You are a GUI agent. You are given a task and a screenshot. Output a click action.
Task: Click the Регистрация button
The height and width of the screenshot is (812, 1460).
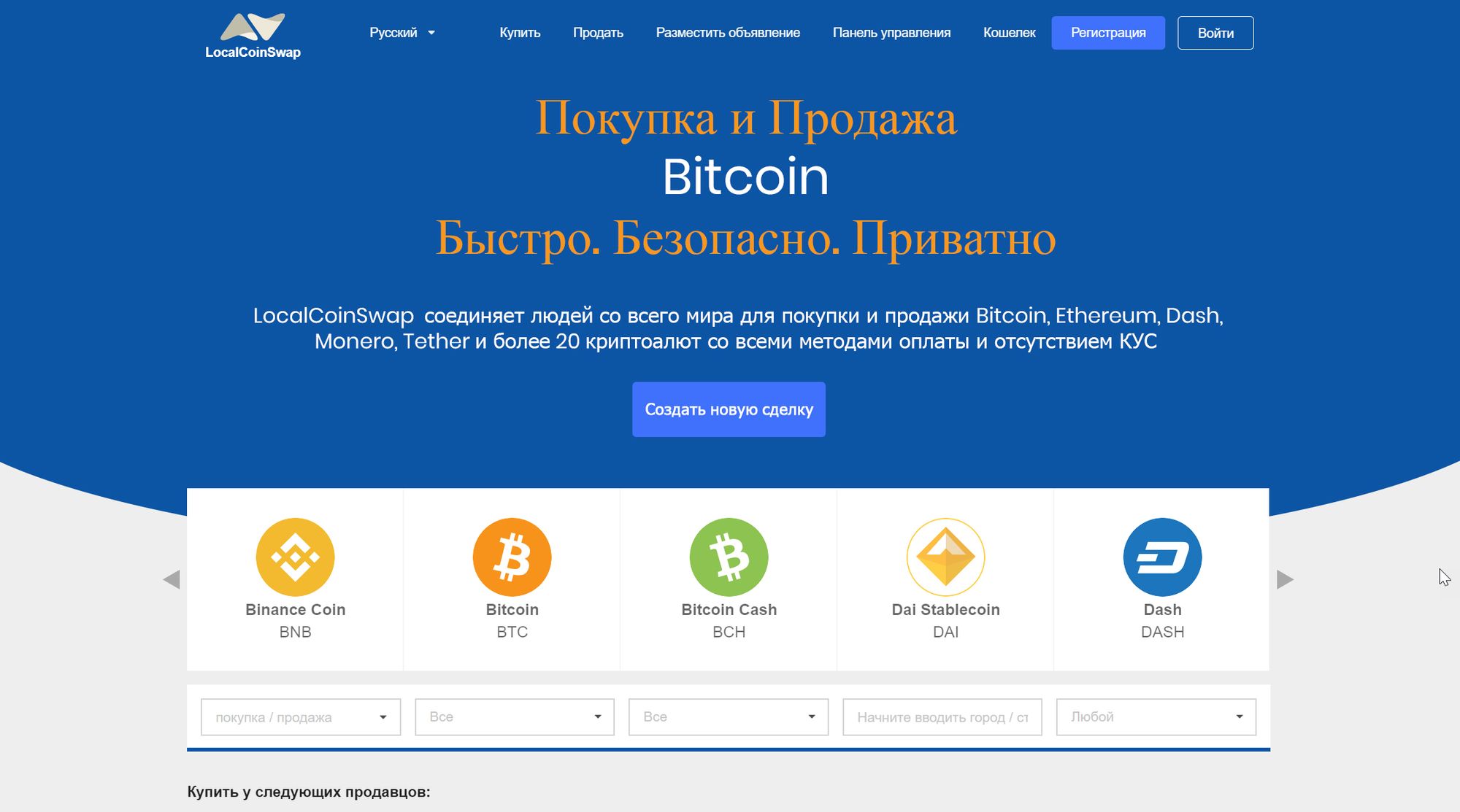[x=1108, y=33]
